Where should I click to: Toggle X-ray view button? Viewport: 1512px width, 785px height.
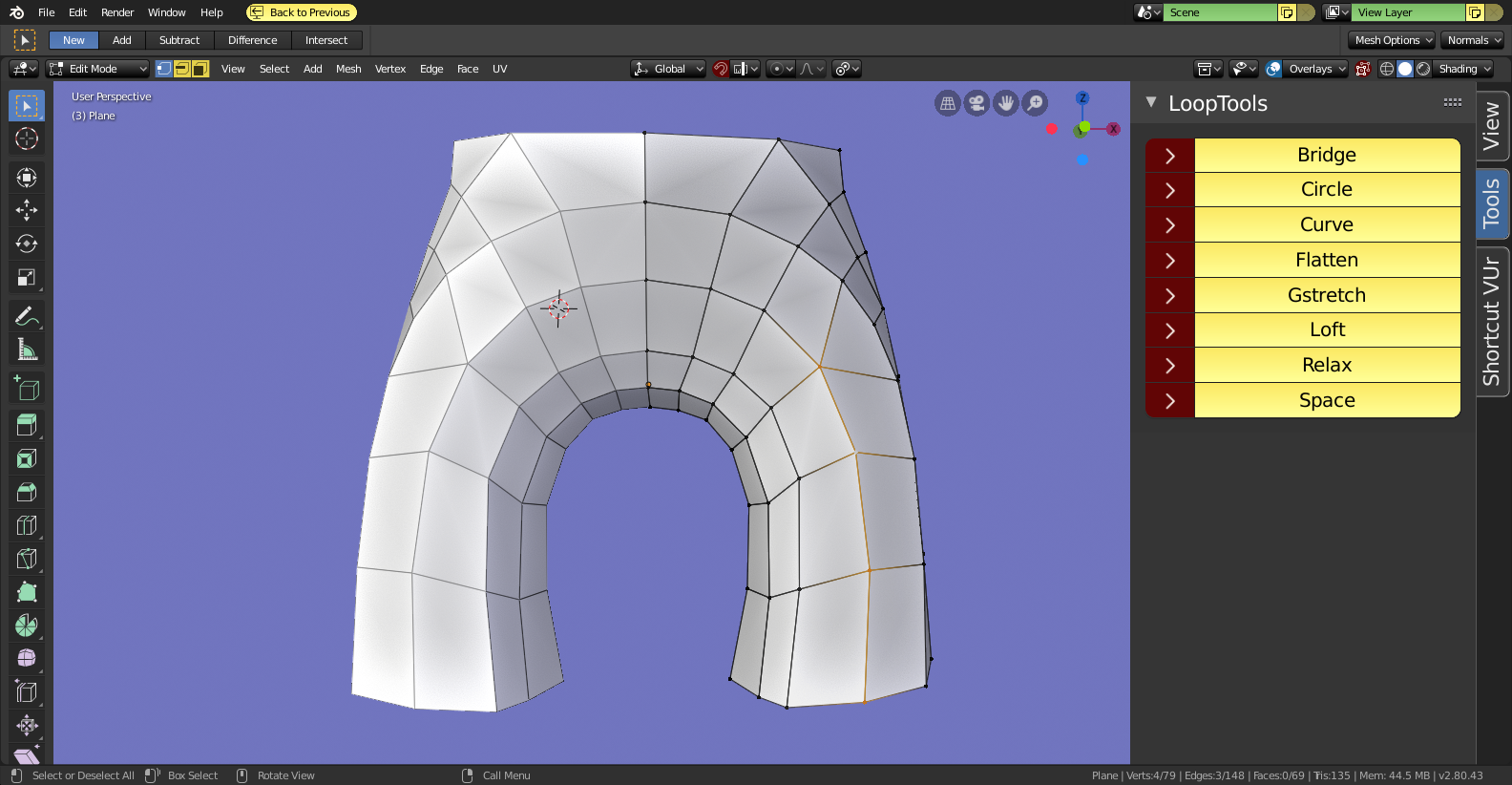[1363, 69]
